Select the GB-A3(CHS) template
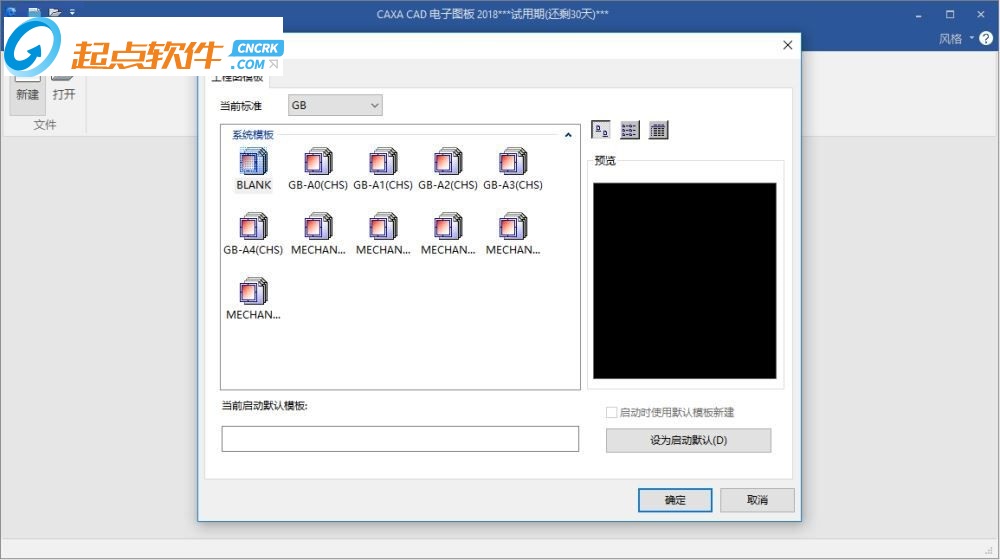Viewport: 1000px width, 560px height. pyautogui.click(x=513, y=169)
